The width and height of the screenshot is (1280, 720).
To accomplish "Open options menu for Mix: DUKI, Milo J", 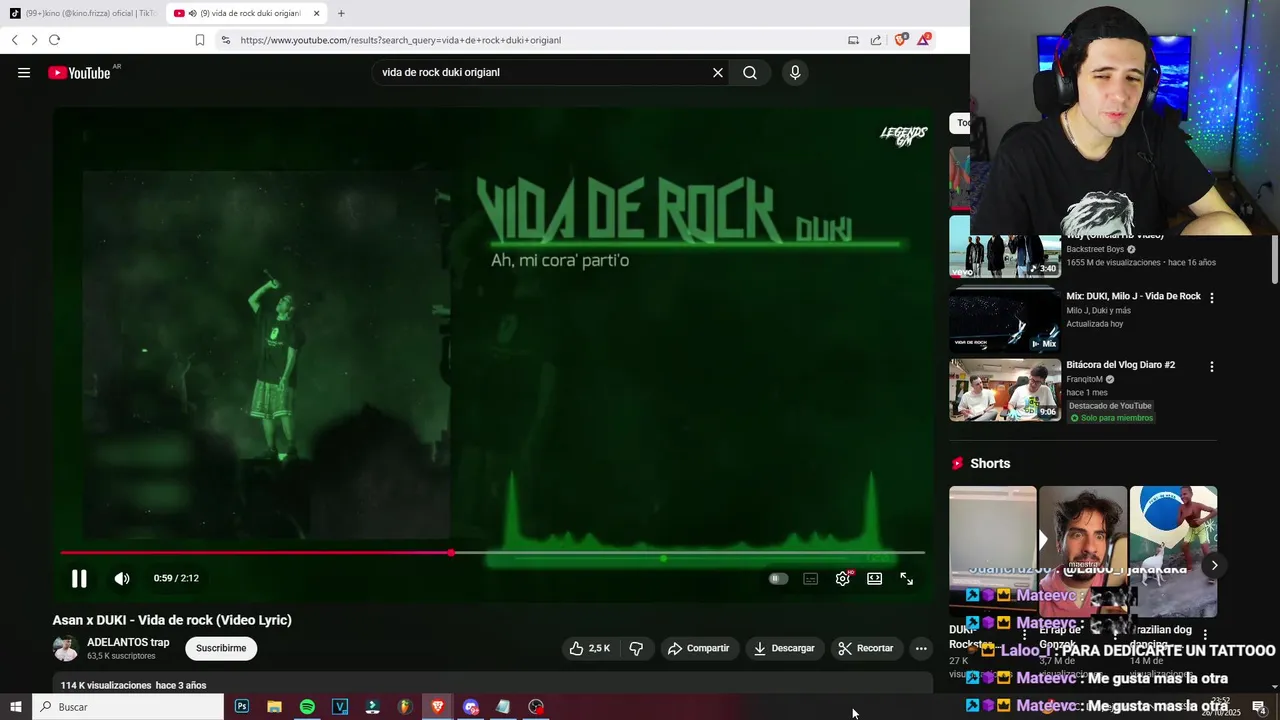I will point(1212,298).
